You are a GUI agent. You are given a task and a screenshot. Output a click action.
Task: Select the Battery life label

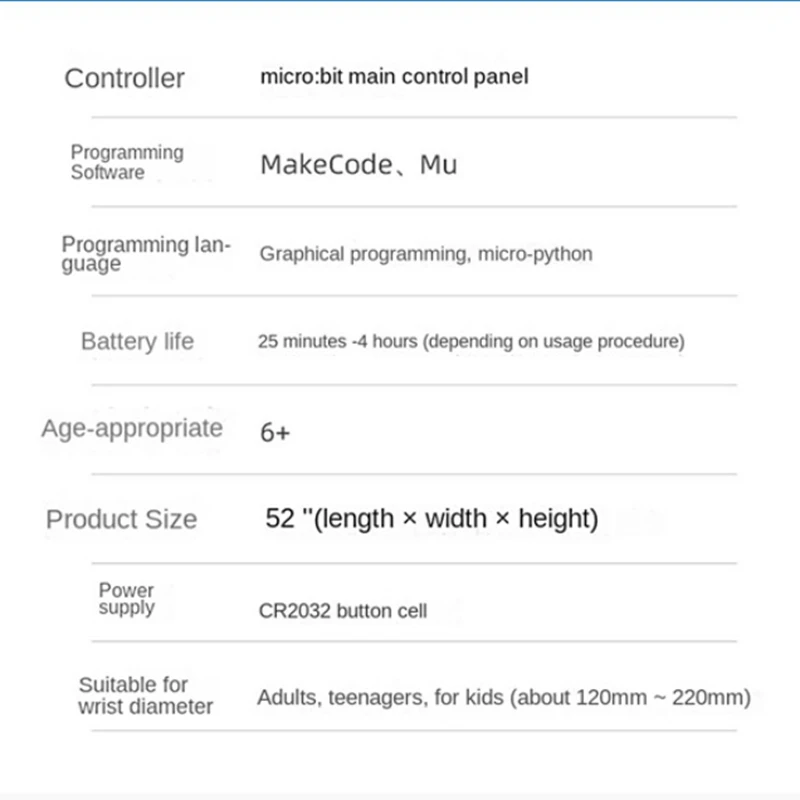point(137,341)
